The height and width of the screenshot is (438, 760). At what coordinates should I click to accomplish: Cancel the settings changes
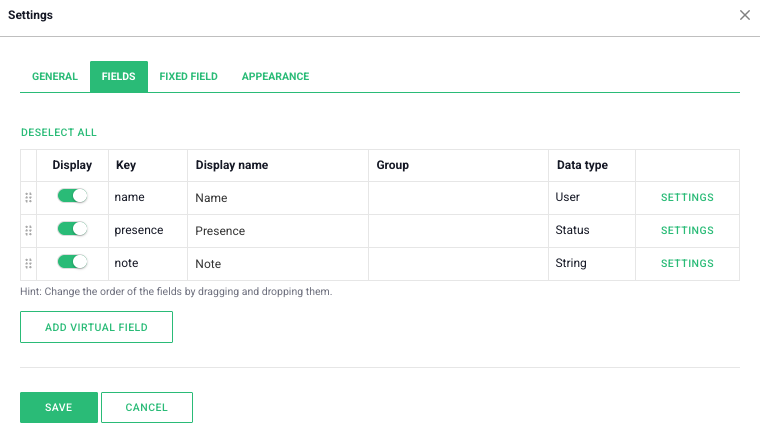pos(147,407)
